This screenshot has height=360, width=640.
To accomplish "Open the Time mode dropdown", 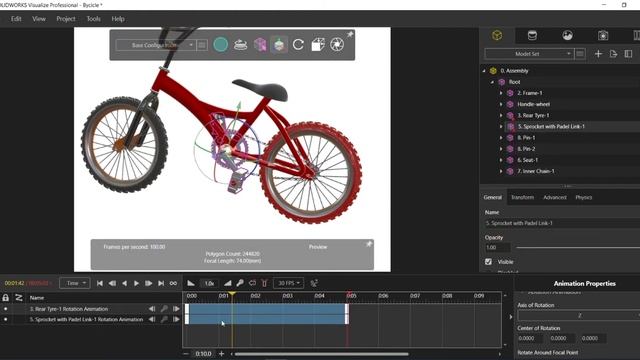I will coord(75,283).
